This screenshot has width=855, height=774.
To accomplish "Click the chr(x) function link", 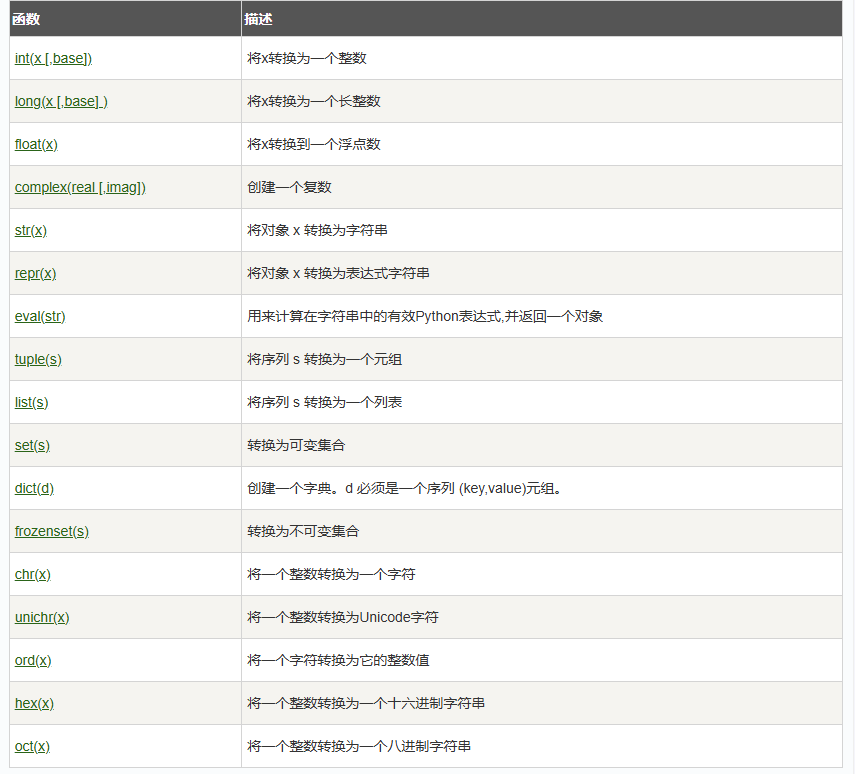I will click(33, 575).
